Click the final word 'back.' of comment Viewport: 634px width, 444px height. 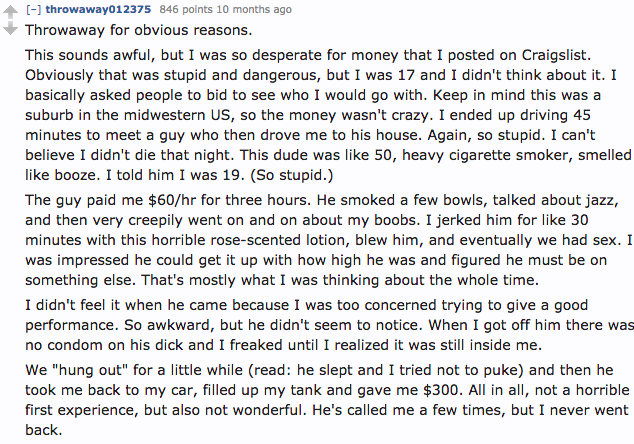pyautogui.click(x=44, y=430)
